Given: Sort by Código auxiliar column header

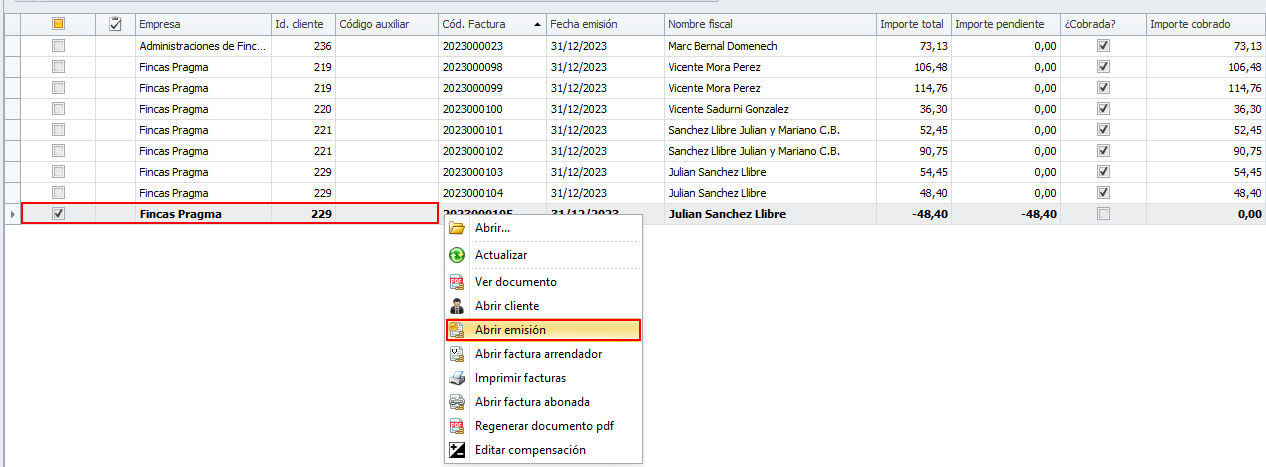Looking at the screenshot, I should point(386,24).
